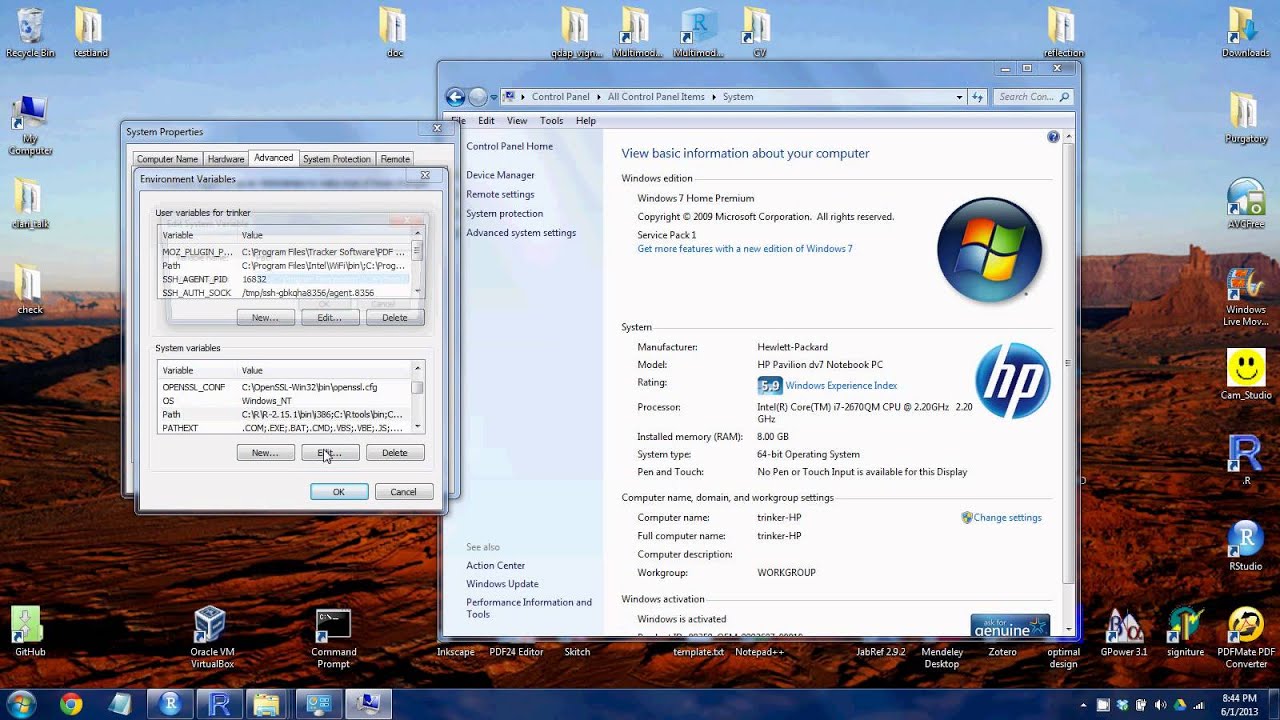The image size is (1280, 720).
Task: Open the reflection folder icon
Action: tap(1063, 32)
